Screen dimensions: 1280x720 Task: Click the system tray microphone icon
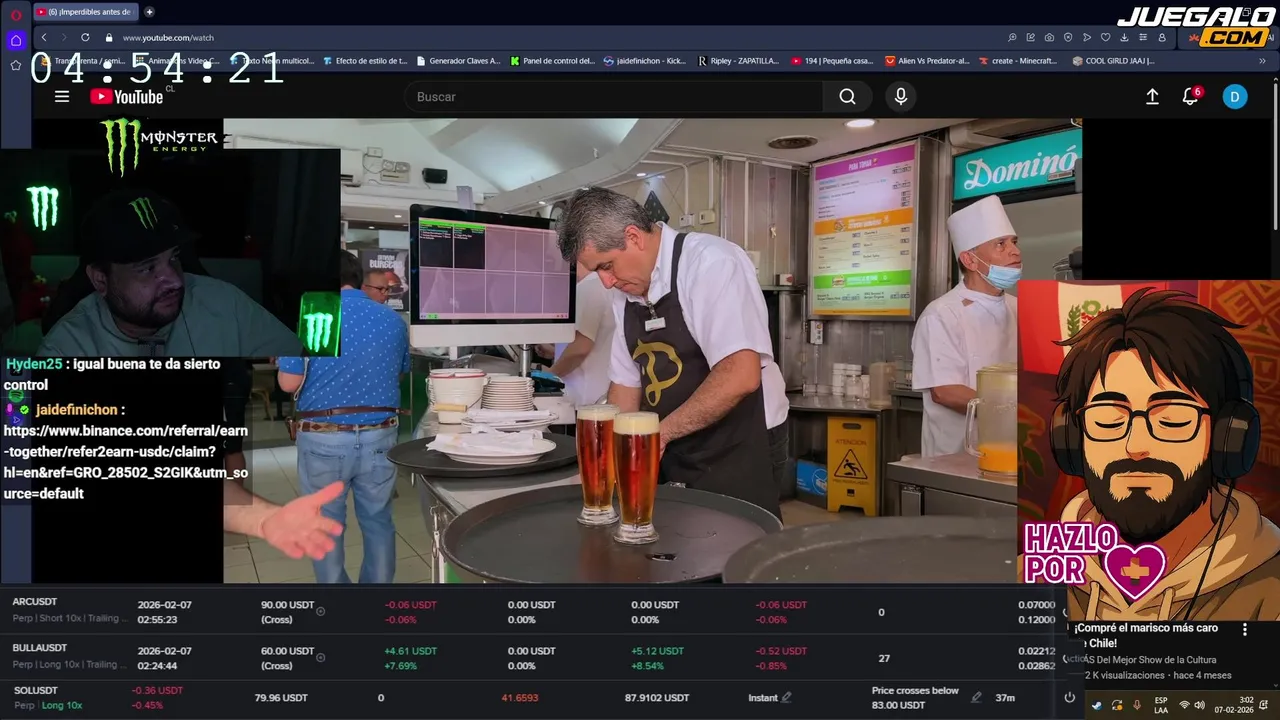click(1137, 706)
